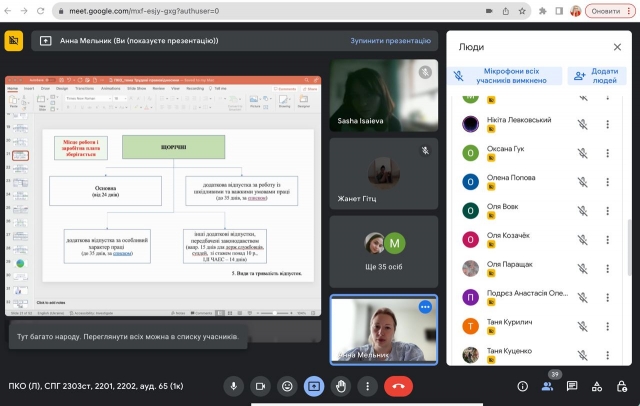
Task: Toggle the microphone in Meet controls
Action: pyautogui.click(x=233, y=386)
